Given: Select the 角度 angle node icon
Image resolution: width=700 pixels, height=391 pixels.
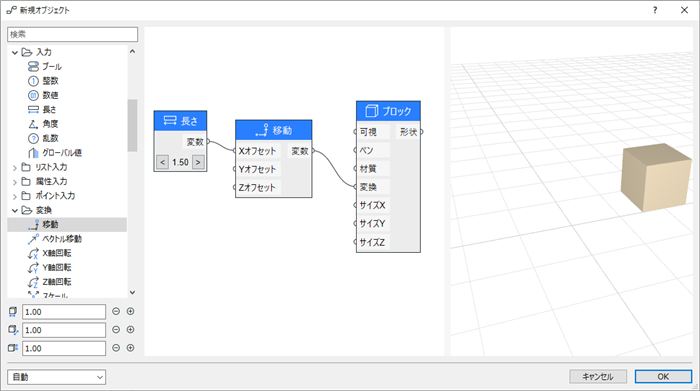Looking at the screenshot, I should click(x=33, y=124).
